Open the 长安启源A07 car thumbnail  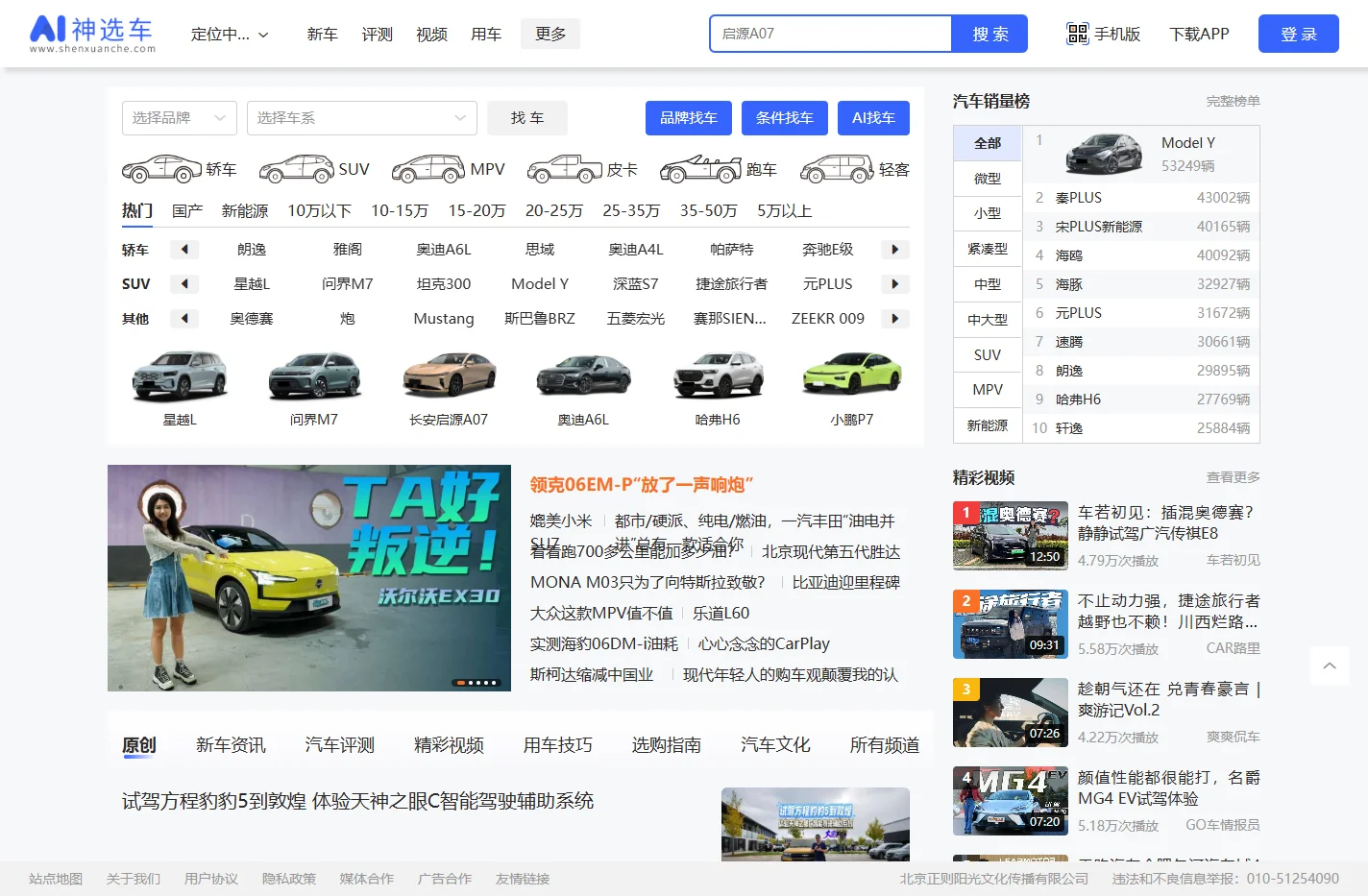pyautogui.click(x=449, y=375)
